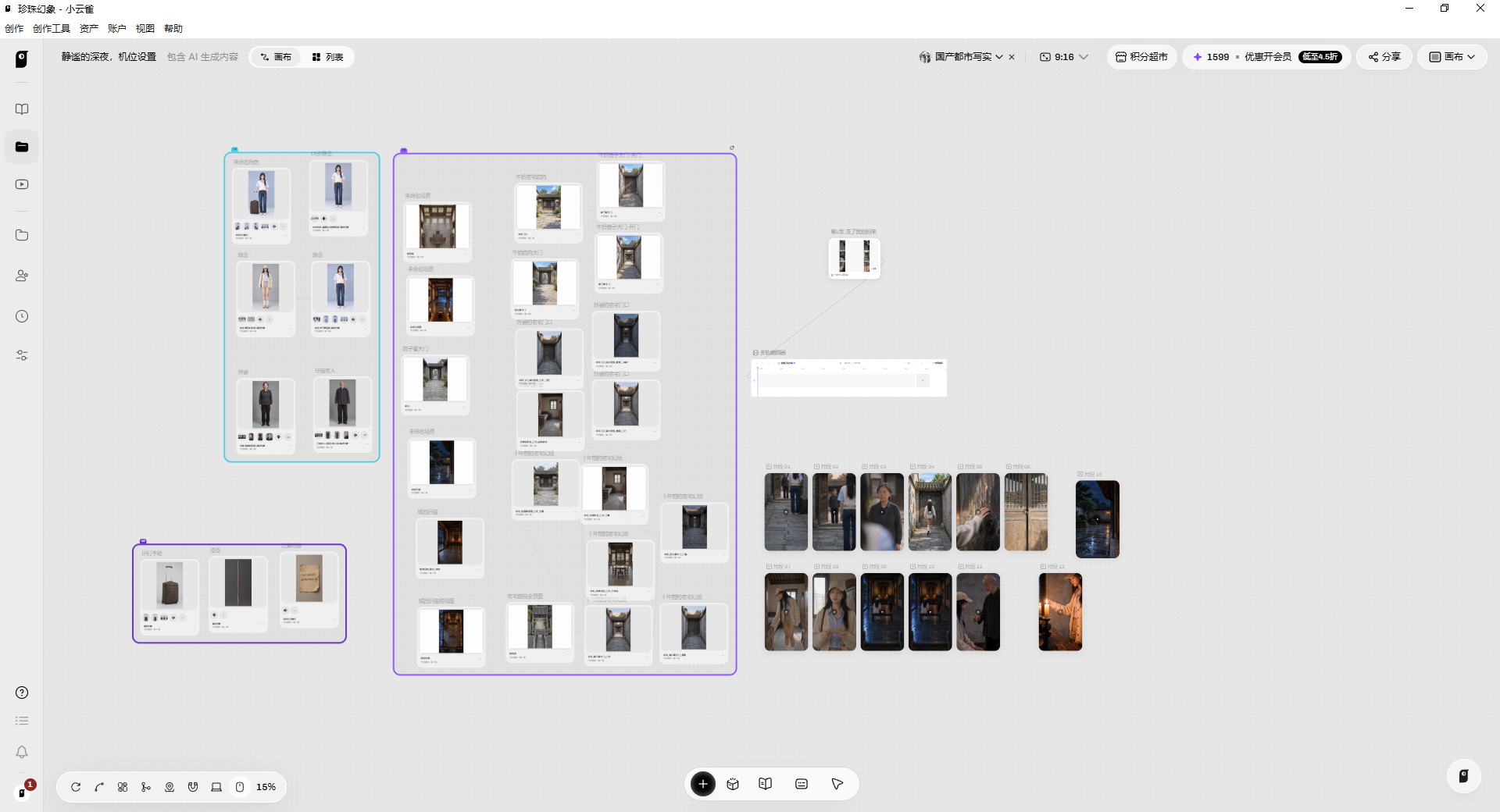Image resolution: width=1500 pixels, height=812 pixels.
Task: Toggle mouse control mode button
Action: click(x=240, y=787)
